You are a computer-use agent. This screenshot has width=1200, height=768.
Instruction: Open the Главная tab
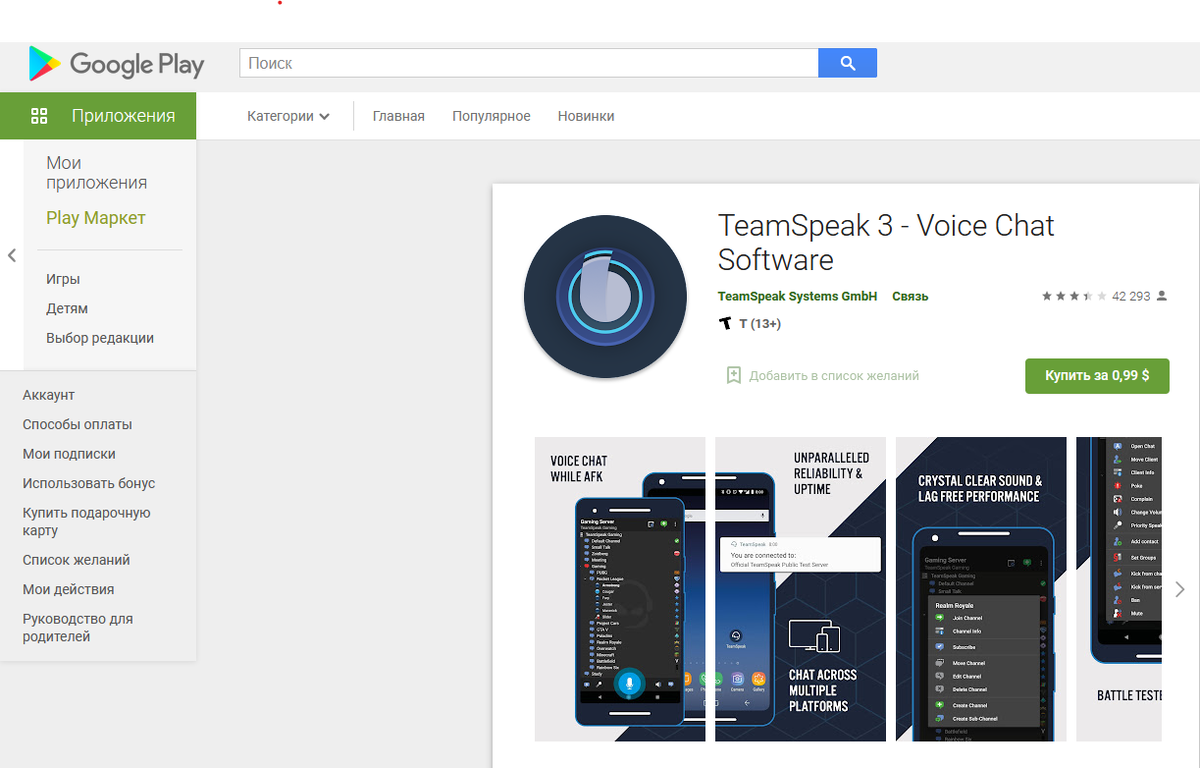coord(399,116)
